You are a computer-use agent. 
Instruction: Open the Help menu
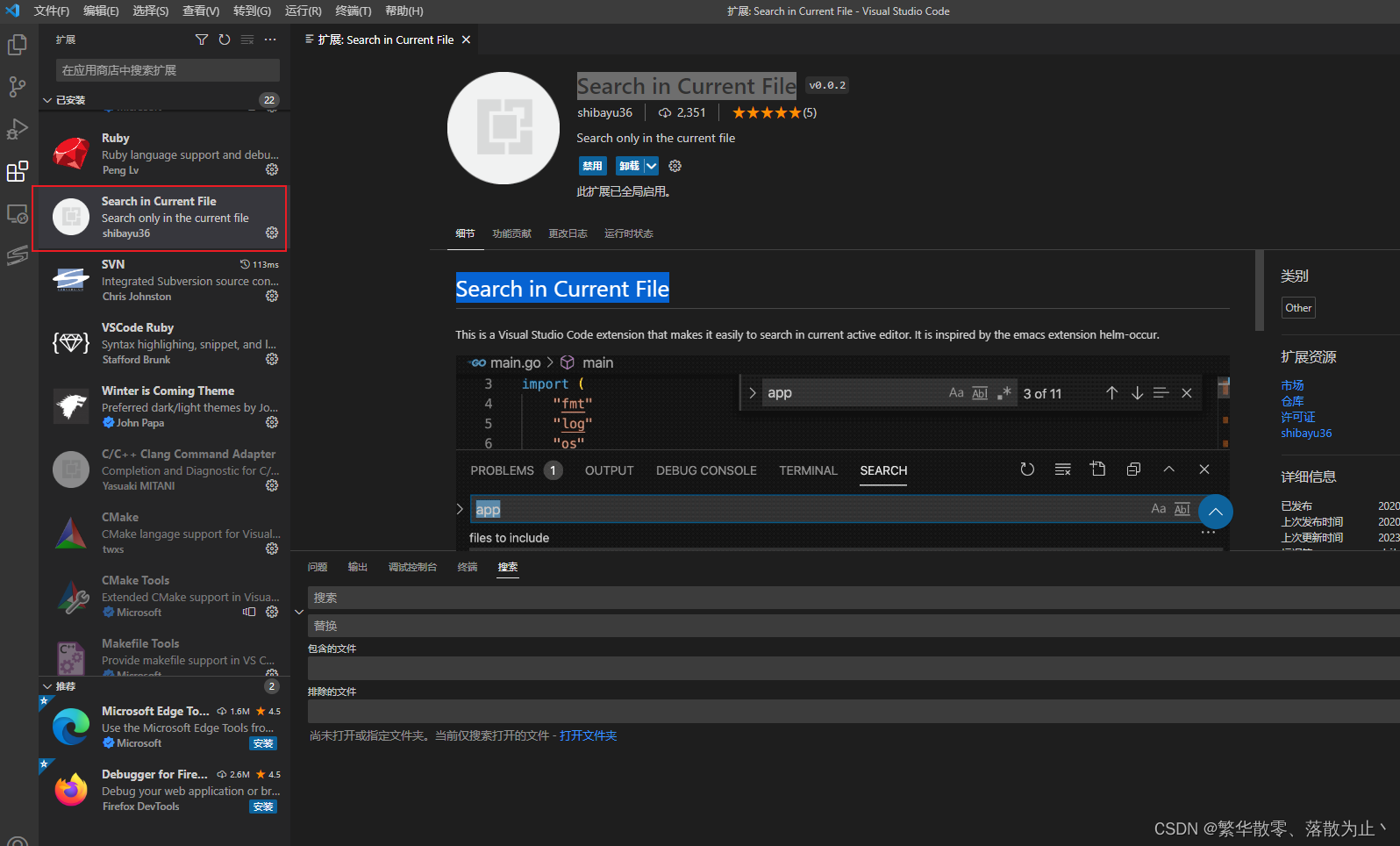tap(404, 11)
